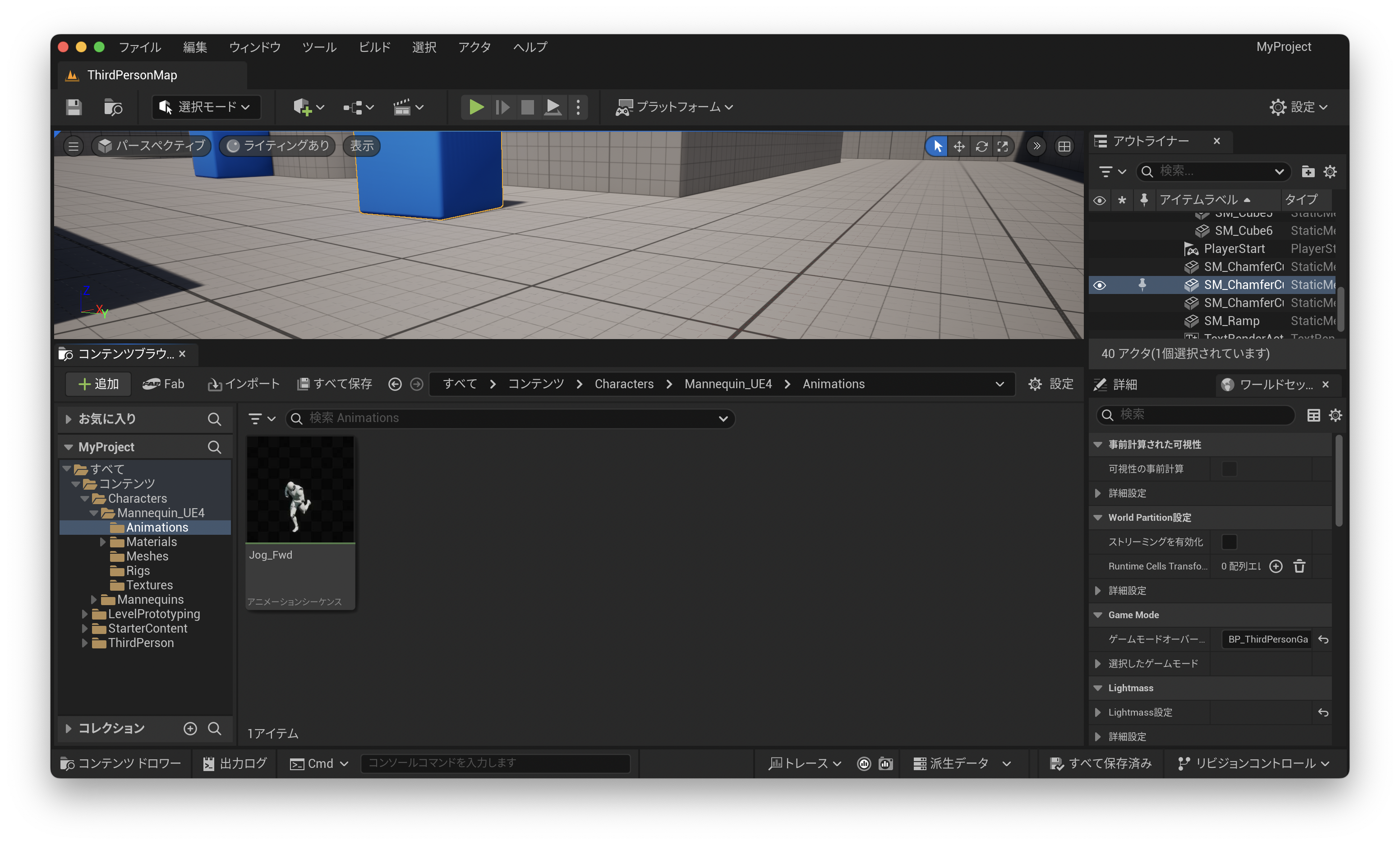Toggle the pin on selected SM_ChamferCube row

[1142, 285]
